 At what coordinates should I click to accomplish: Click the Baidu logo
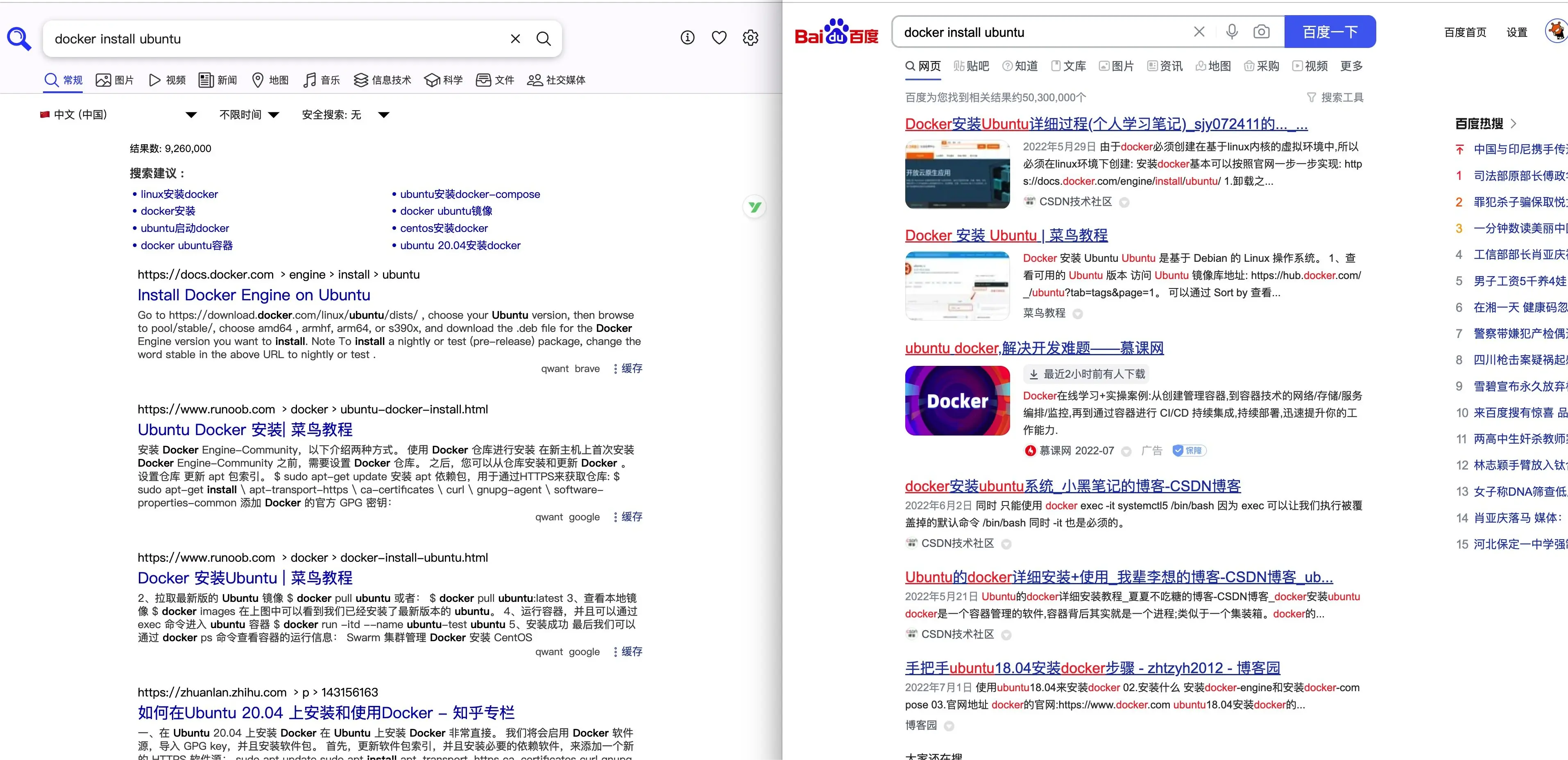point(836,32)
